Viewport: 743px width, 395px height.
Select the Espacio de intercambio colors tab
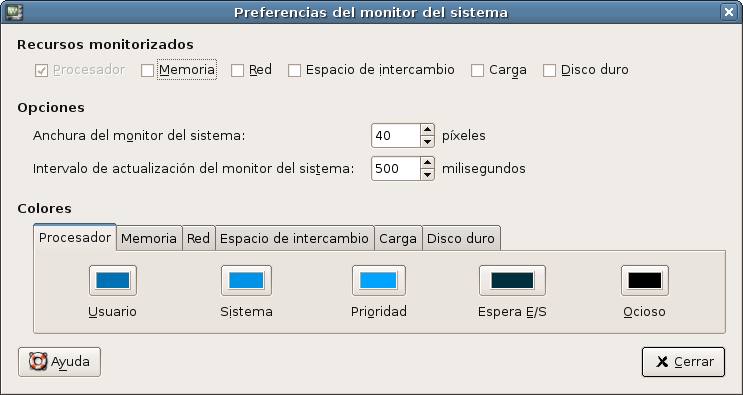[295, 238]
